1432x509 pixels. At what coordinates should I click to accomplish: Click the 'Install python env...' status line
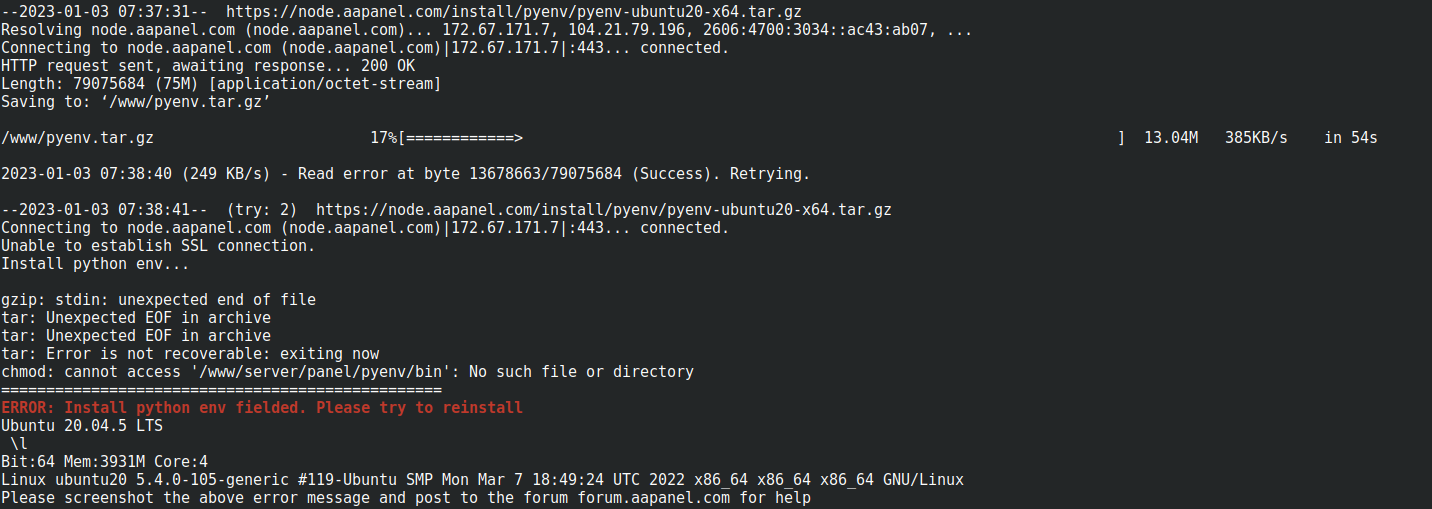95,264
